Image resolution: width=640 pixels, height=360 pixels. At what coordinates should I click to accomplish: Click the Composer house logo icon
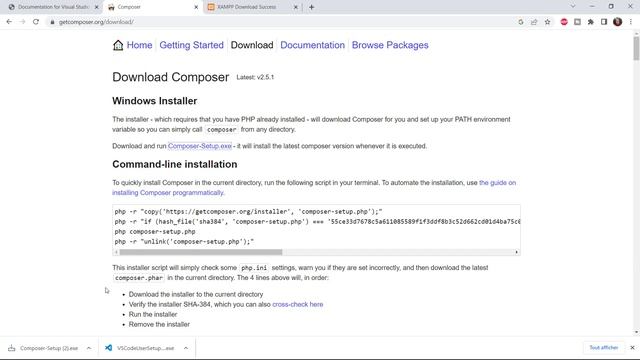point(118,45)
